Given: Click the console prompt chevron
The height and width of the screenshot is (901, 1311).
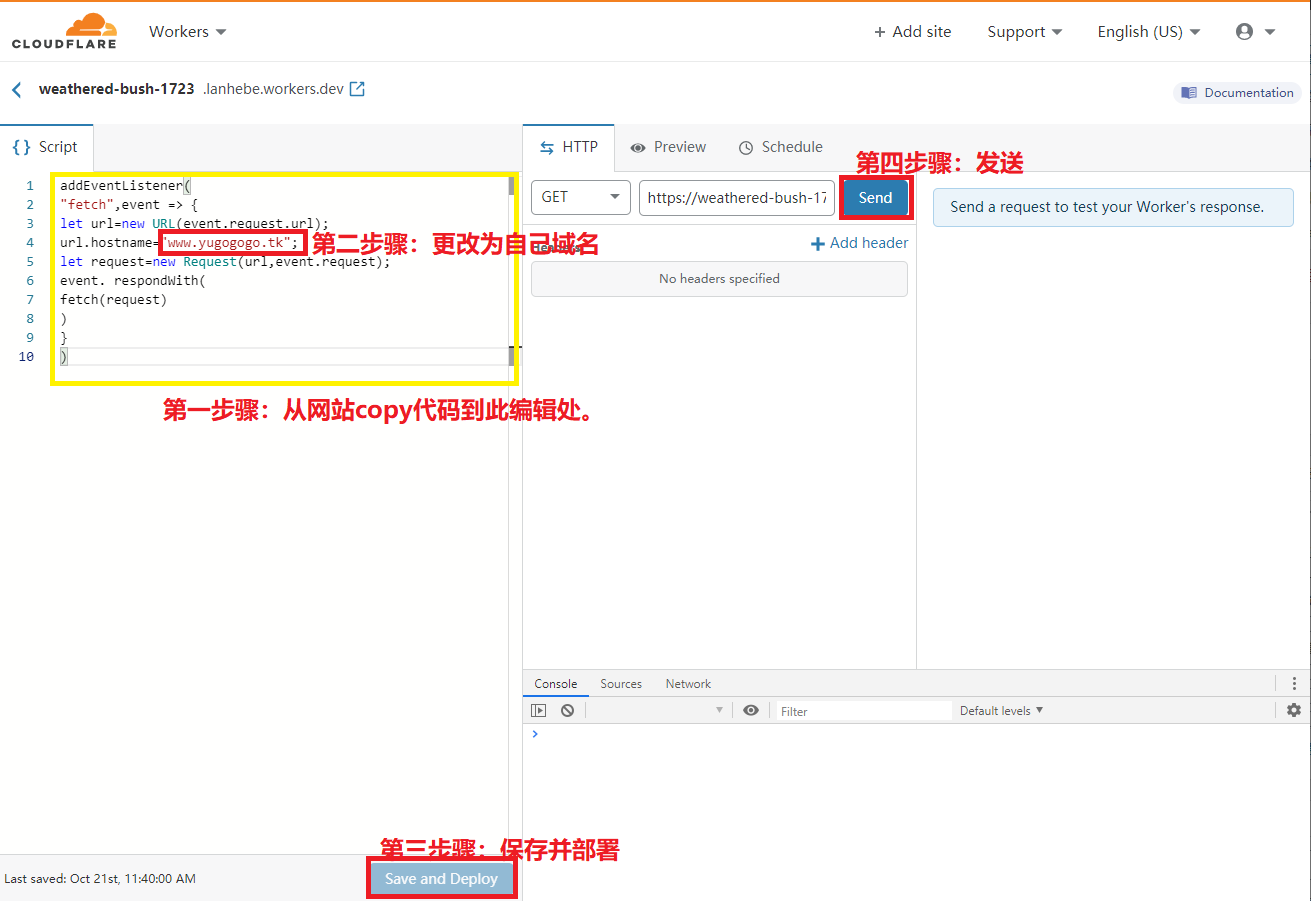Looking at the screenshot, I should (x=535, y=734).
